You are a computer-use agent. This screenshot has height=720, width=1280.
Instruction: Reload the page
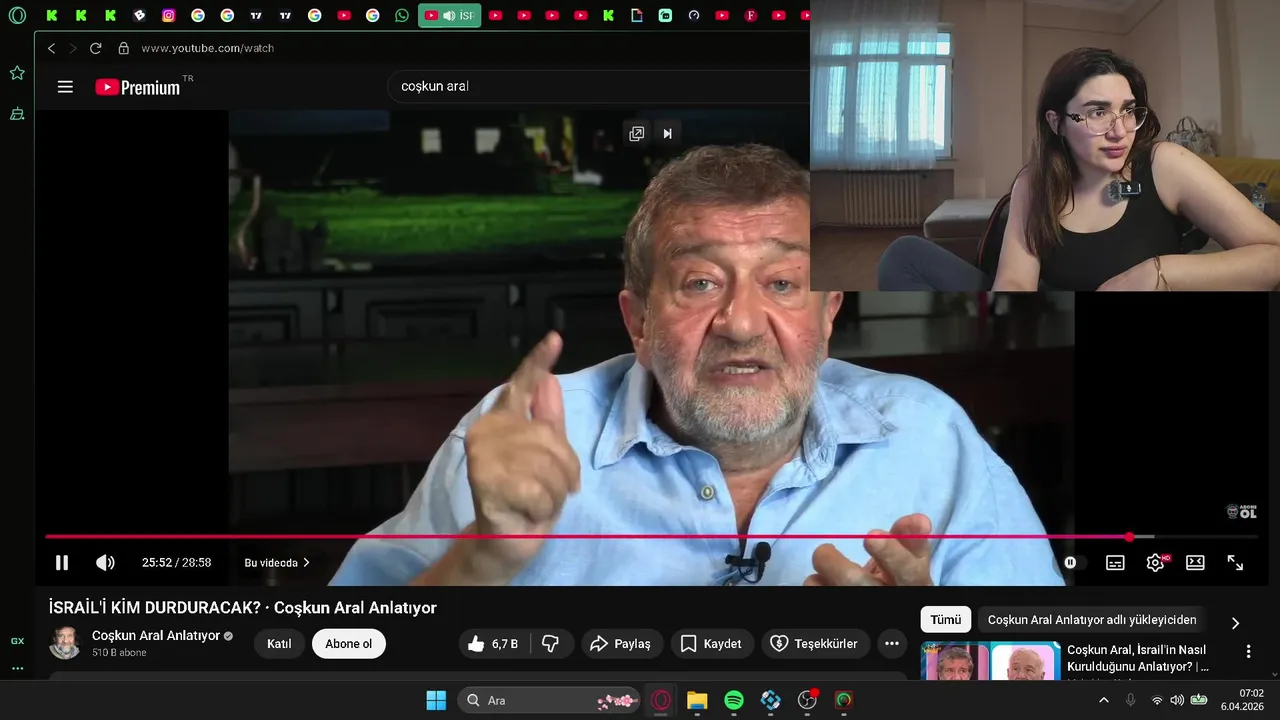[95, 48]
